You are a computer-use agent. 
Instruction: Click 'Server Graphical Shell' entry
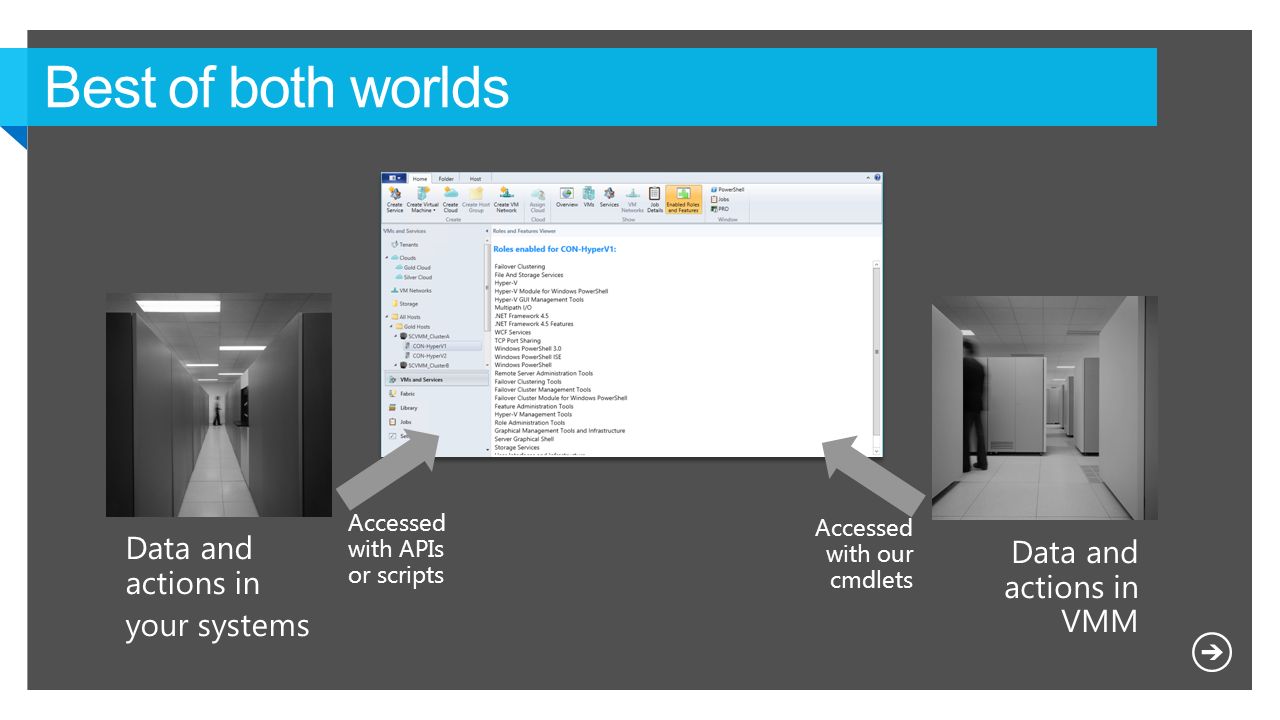(524, 439)
